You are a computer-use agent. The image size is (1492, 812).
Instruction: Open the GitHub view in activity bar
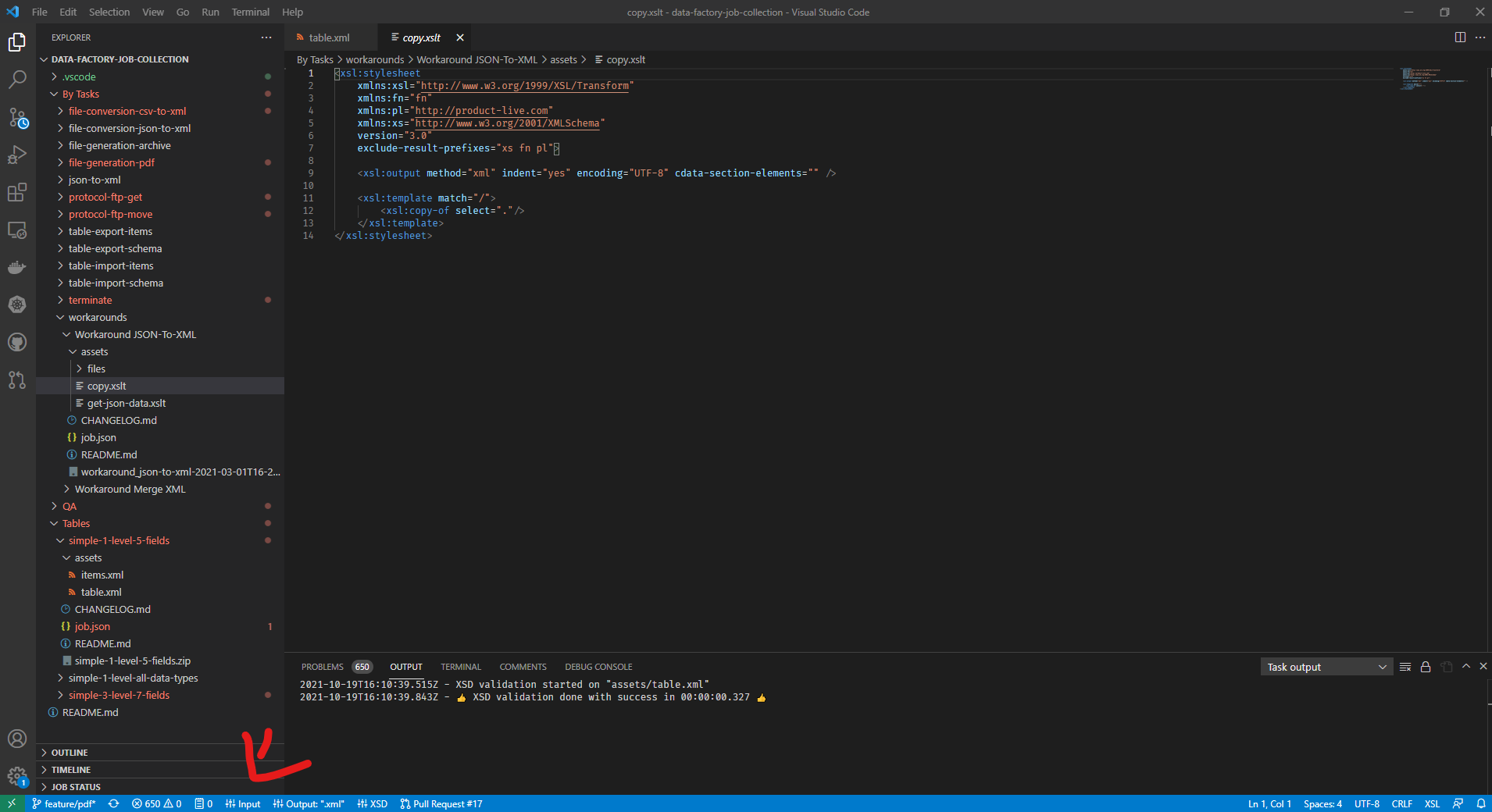(17, 342)
